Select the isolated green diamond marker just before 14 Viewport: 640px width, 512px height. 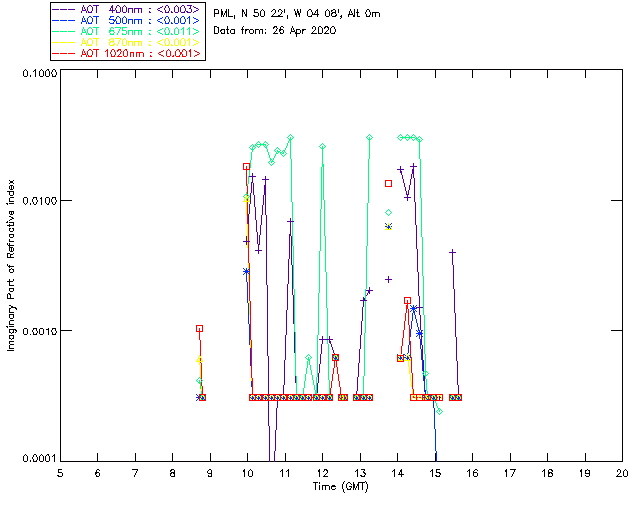tap(389, 212)
